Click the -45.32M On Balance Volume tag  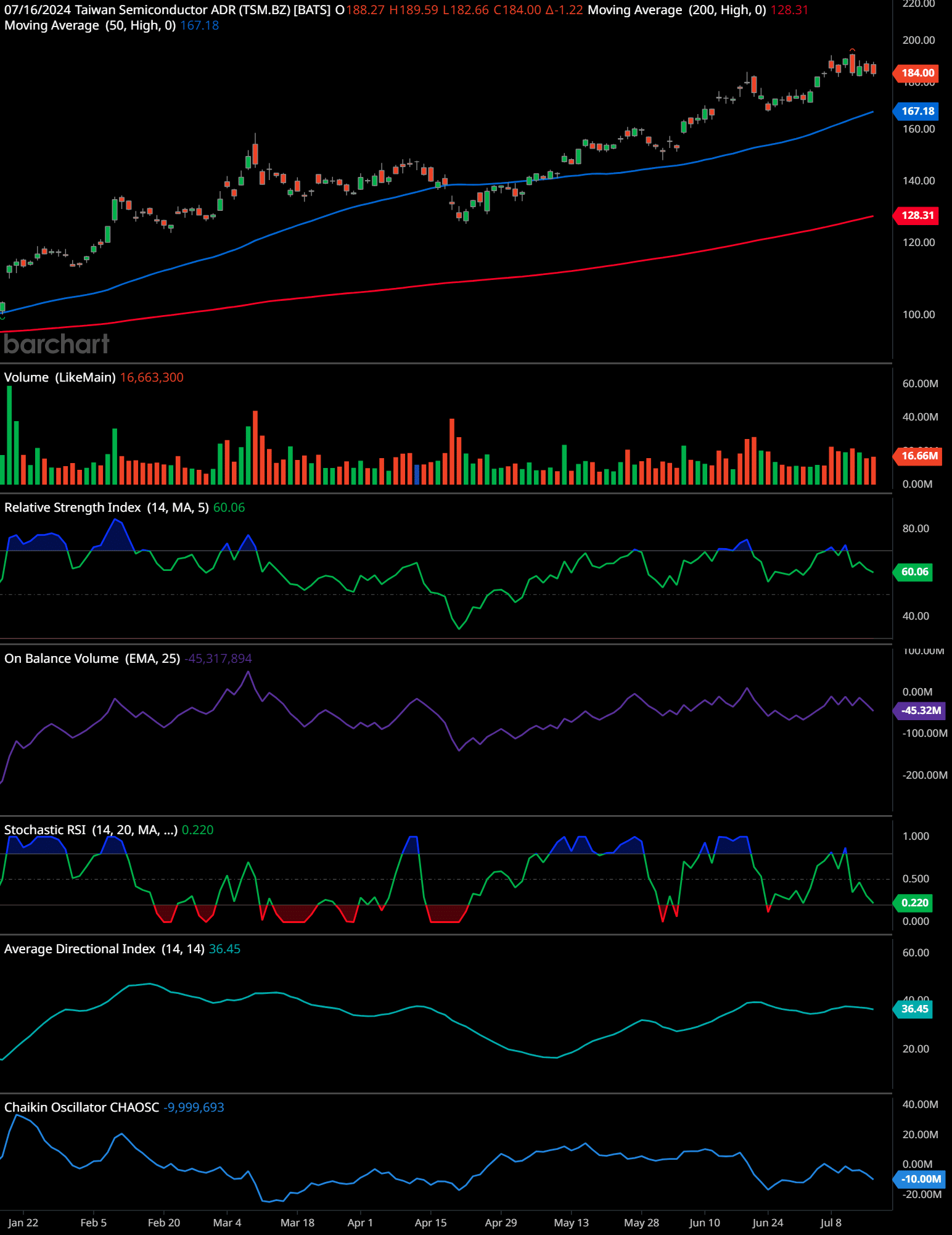click(x=920, y=710)
